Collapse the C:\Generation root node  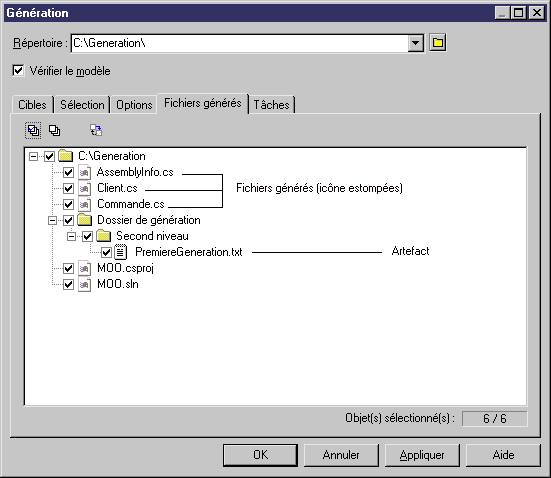click(x=33, y=156)
